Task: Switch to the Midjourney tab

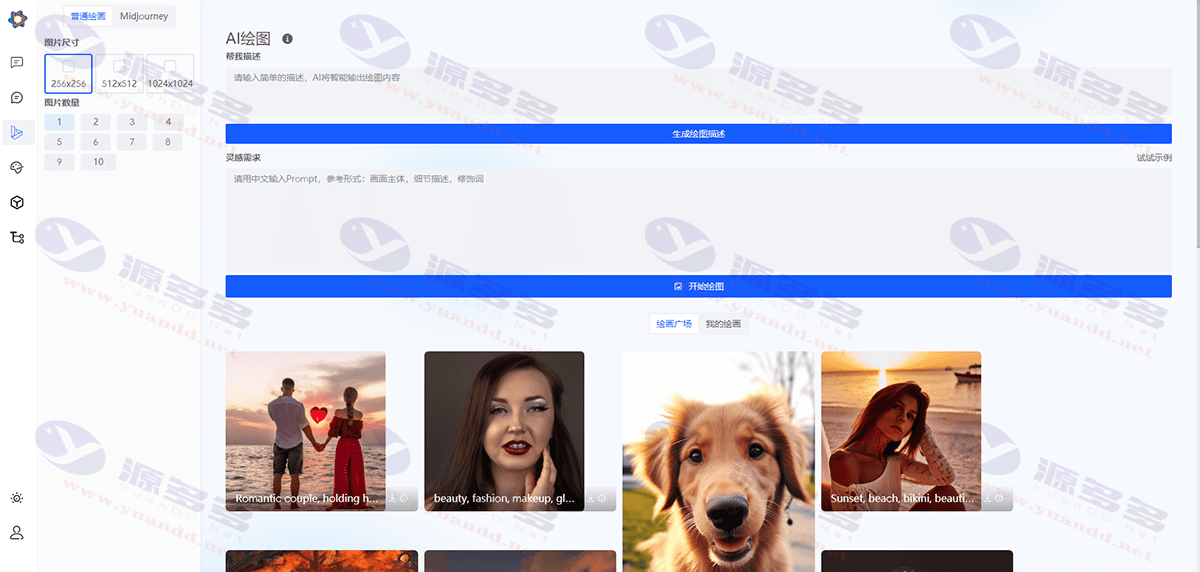Action: click(144, 16)
